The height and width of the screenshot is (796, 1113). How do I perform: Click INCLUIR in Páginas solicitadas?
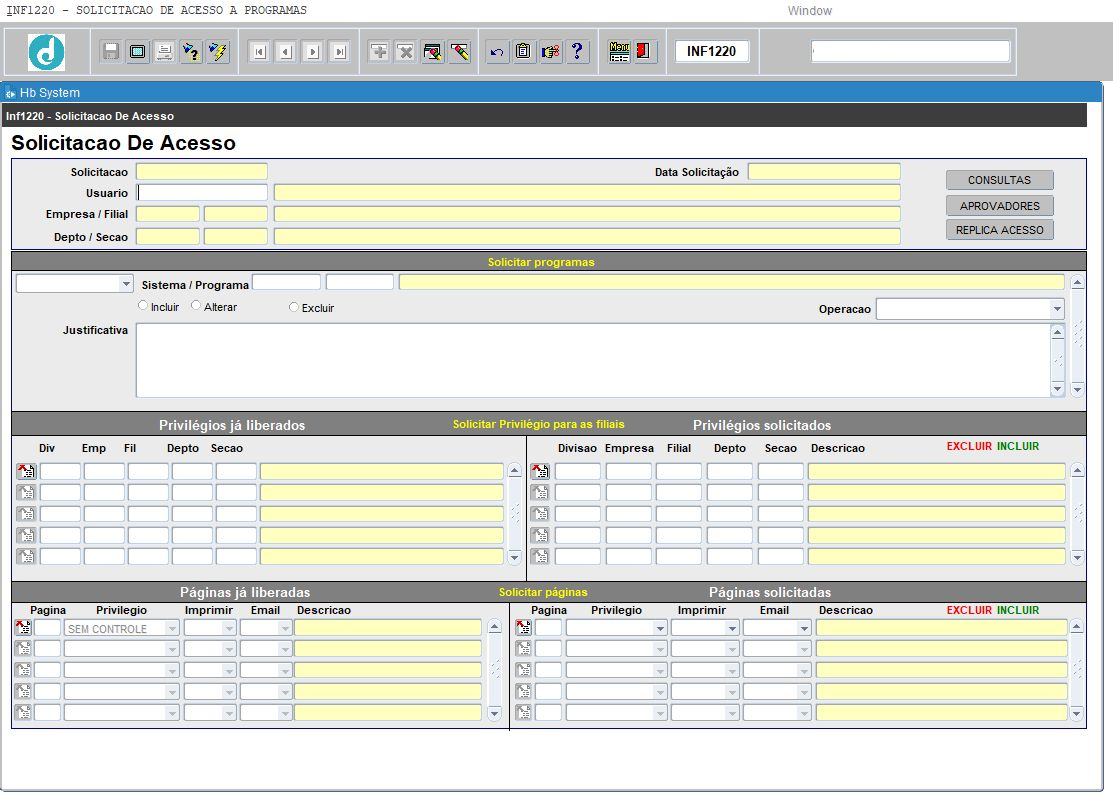(x=1018, y=610)
